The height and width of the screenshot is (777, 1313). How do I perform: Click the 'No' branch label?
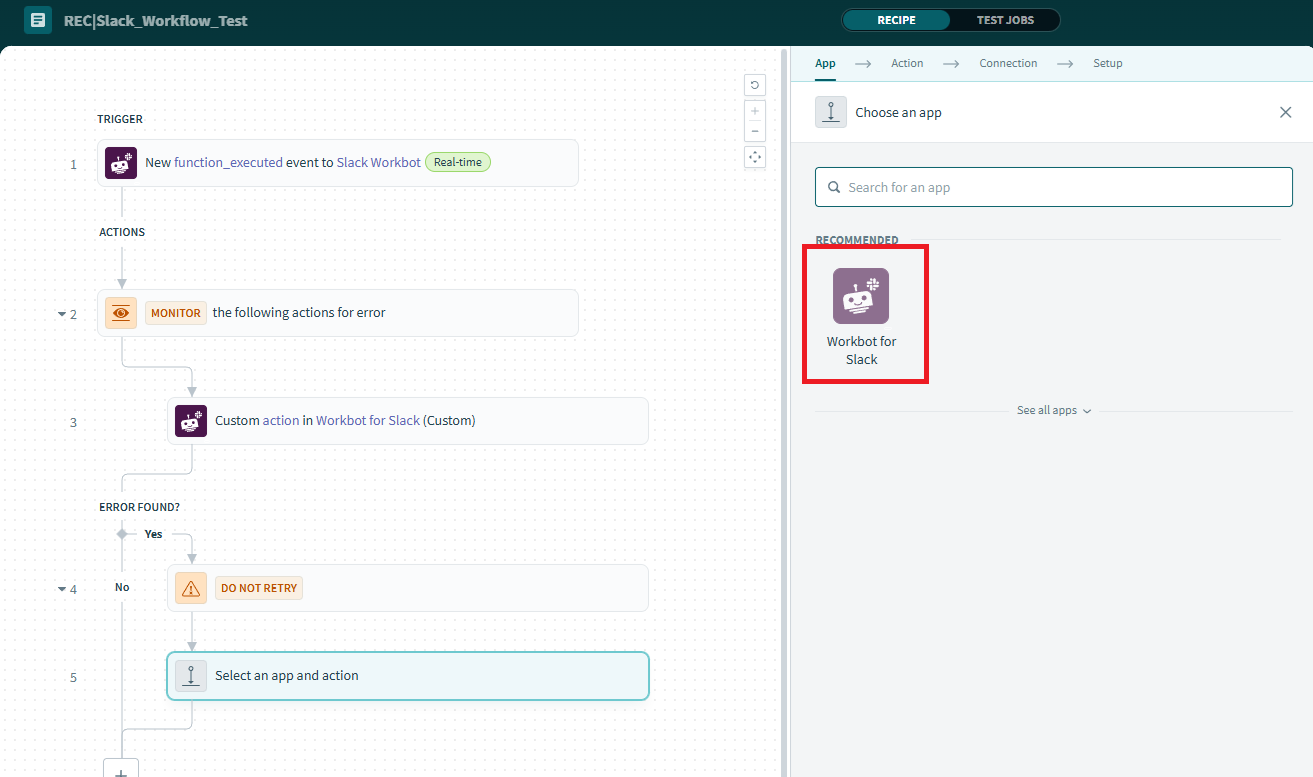tap(122, 587)
